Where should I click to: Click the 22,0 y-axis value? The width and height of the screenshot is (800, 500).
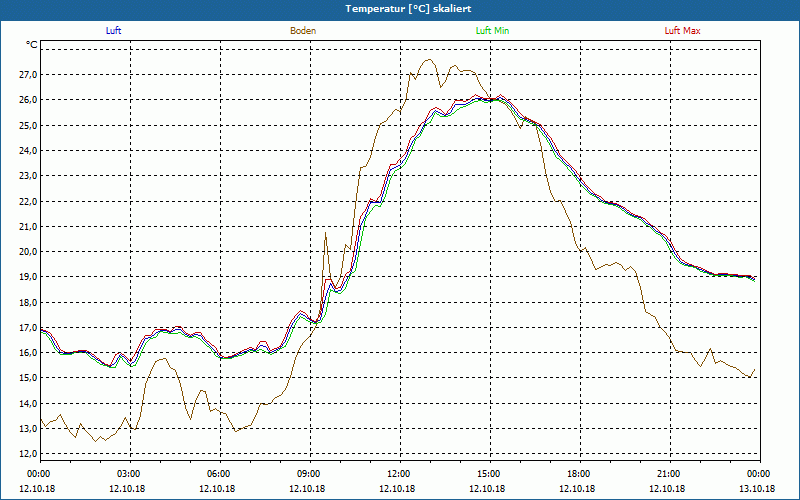click(28, 202)
